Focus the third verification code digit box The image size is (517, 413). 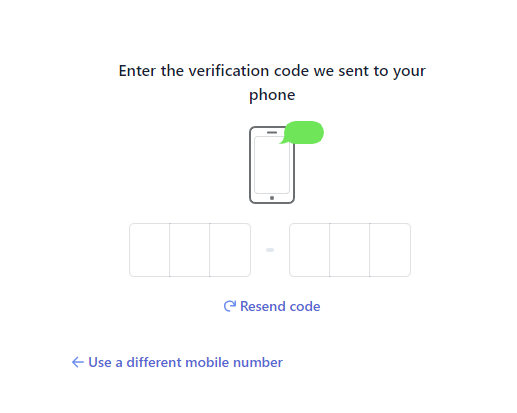click(x=230, y=250)
